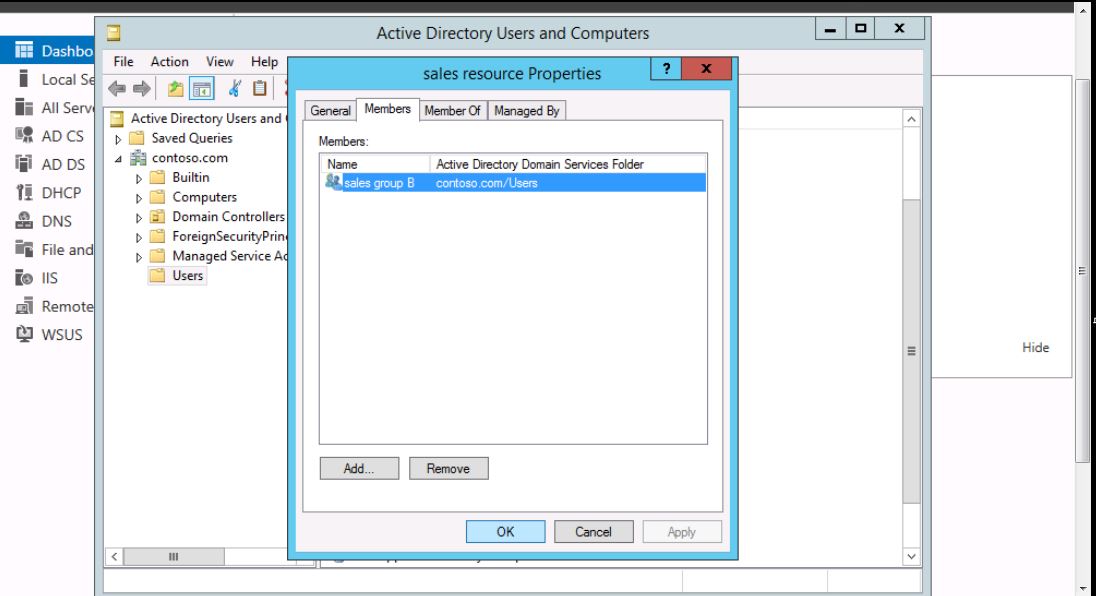Sort members by Name column header
Screen dimensions: 1096x596
click(x=375, y=163)
